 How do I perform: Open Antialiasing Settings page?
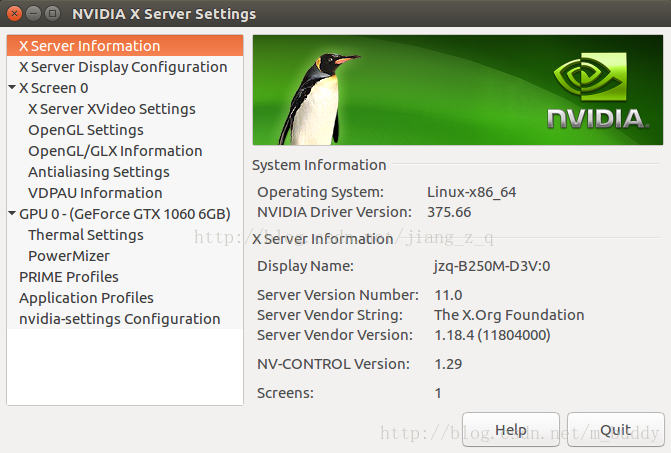[99, 172]
